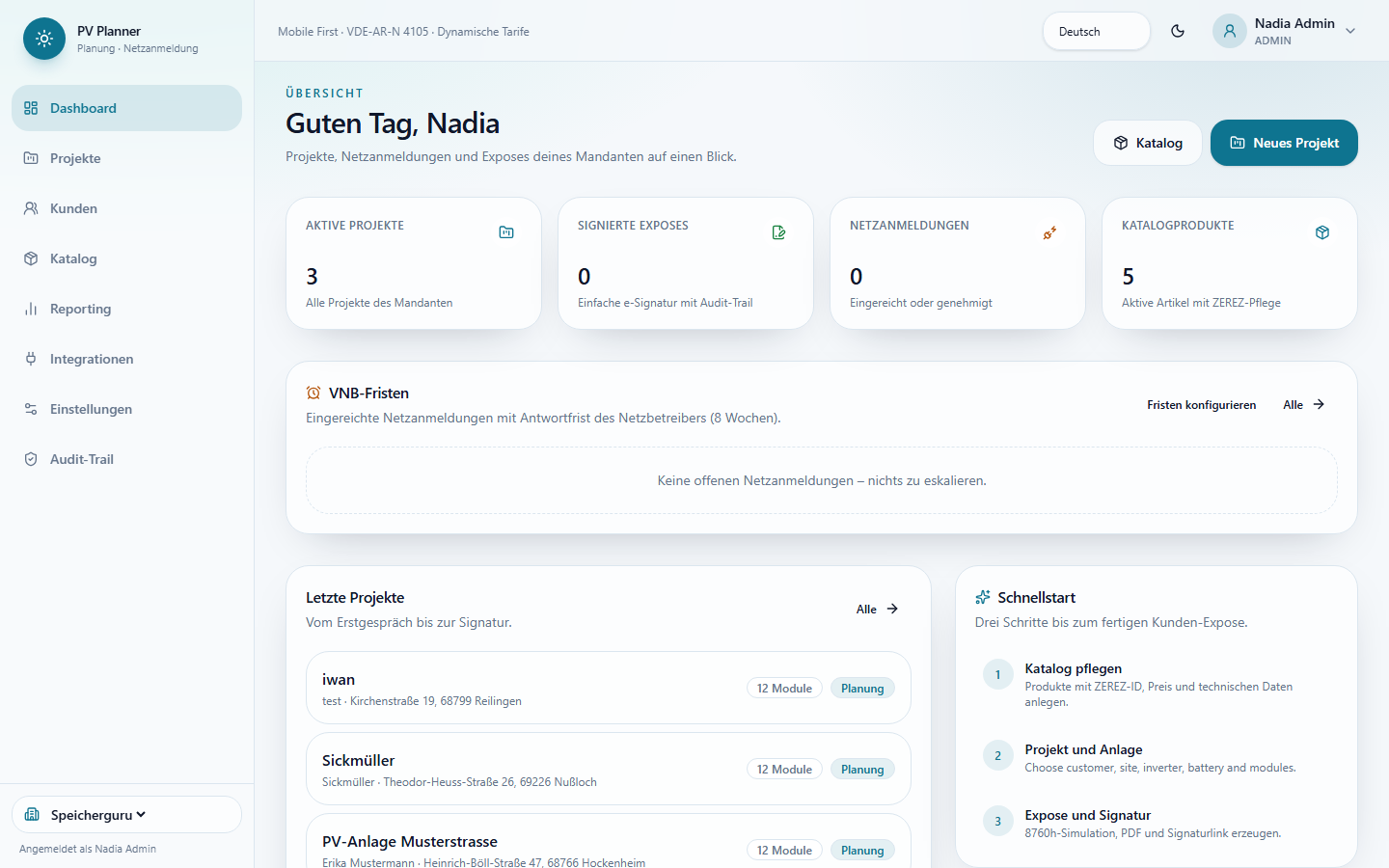Click the Schnellstart sparkle icon

tap(983, 597)
